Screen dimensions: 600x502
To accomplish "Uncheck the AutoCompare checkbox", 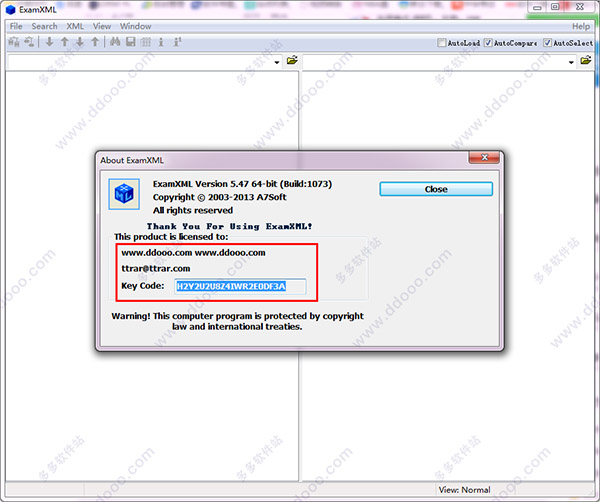I will (488, 42).
